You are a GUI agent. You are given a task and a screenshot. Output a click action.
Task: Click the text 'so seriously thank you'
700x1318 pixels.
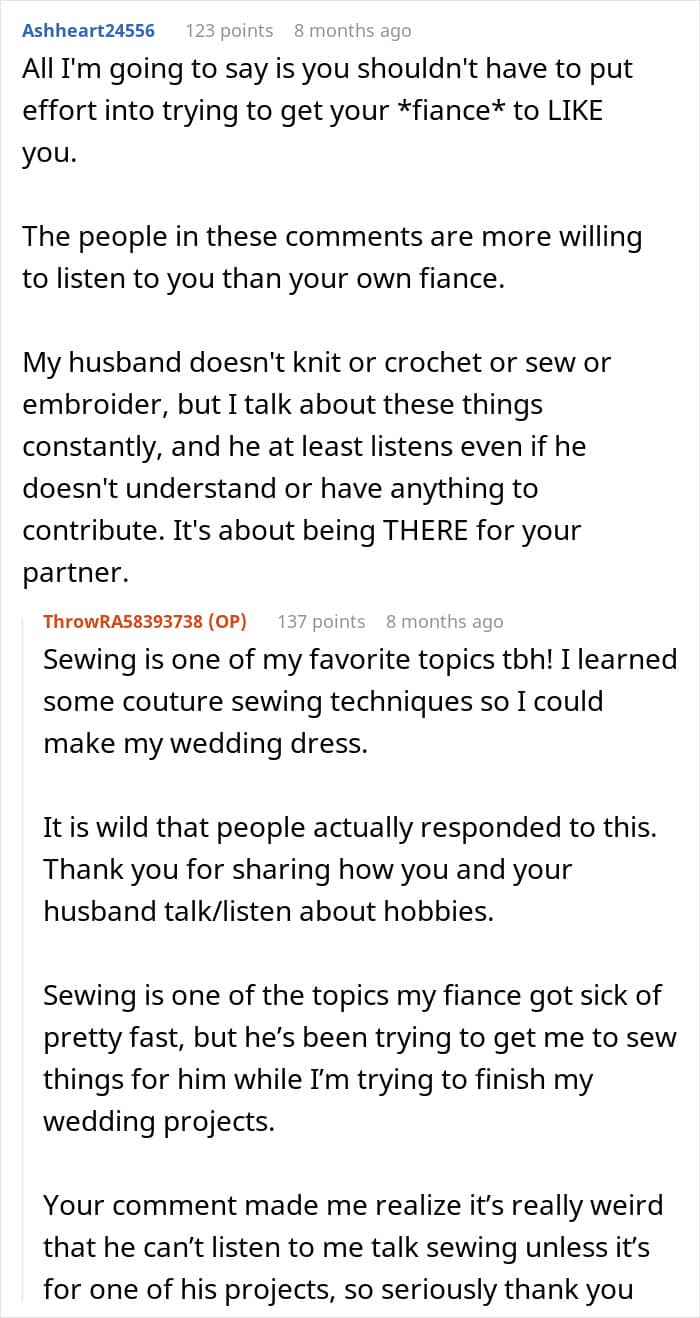(483, 1290)
